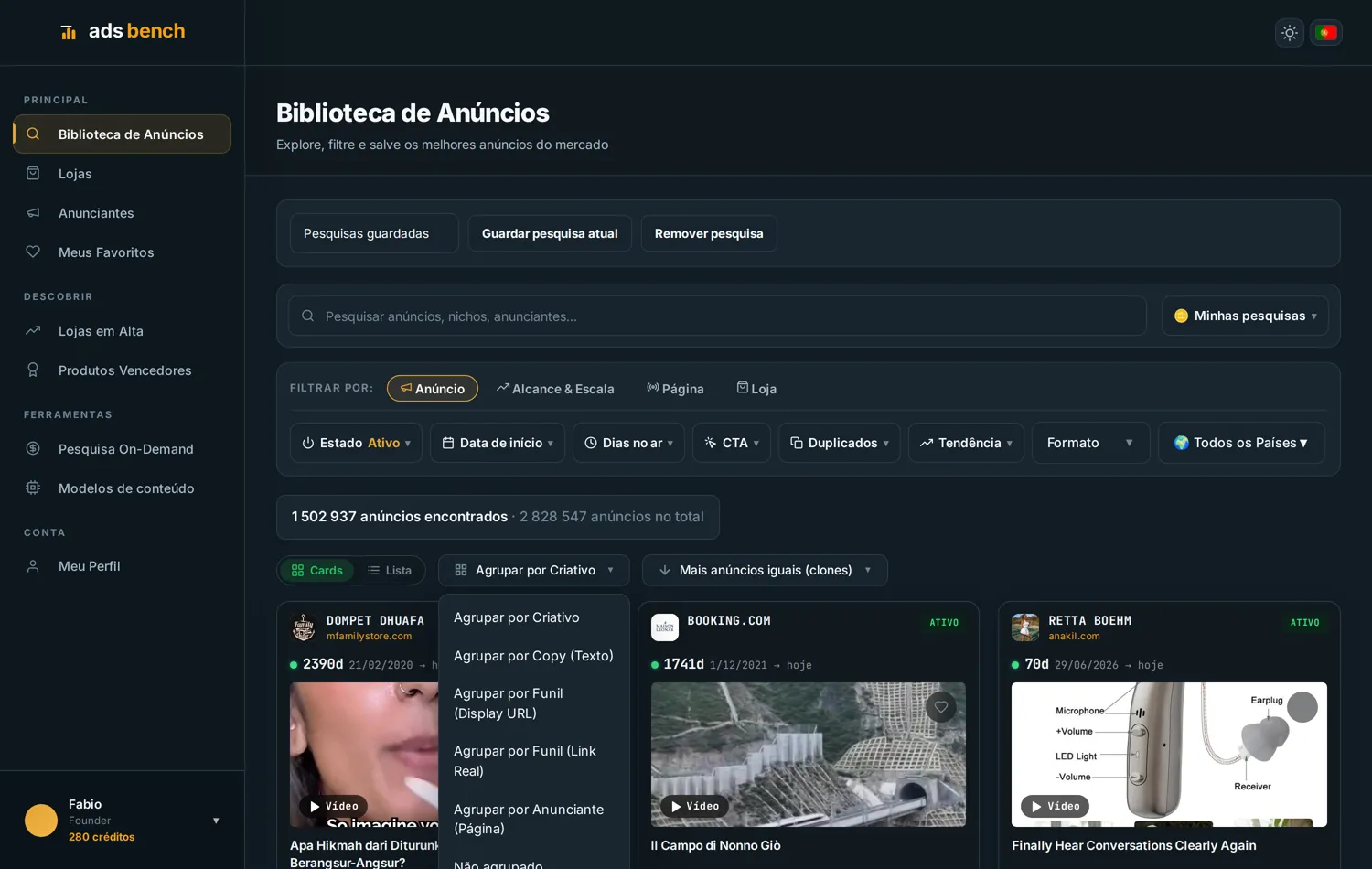Click the RETTA BOEHM advertiser name
Viewport: 1372px width, 869px height.
point(1089,621)
